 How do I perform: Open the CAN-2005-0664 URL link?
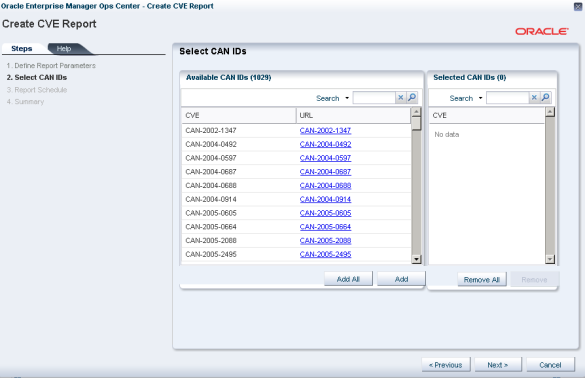click(325, 227)
